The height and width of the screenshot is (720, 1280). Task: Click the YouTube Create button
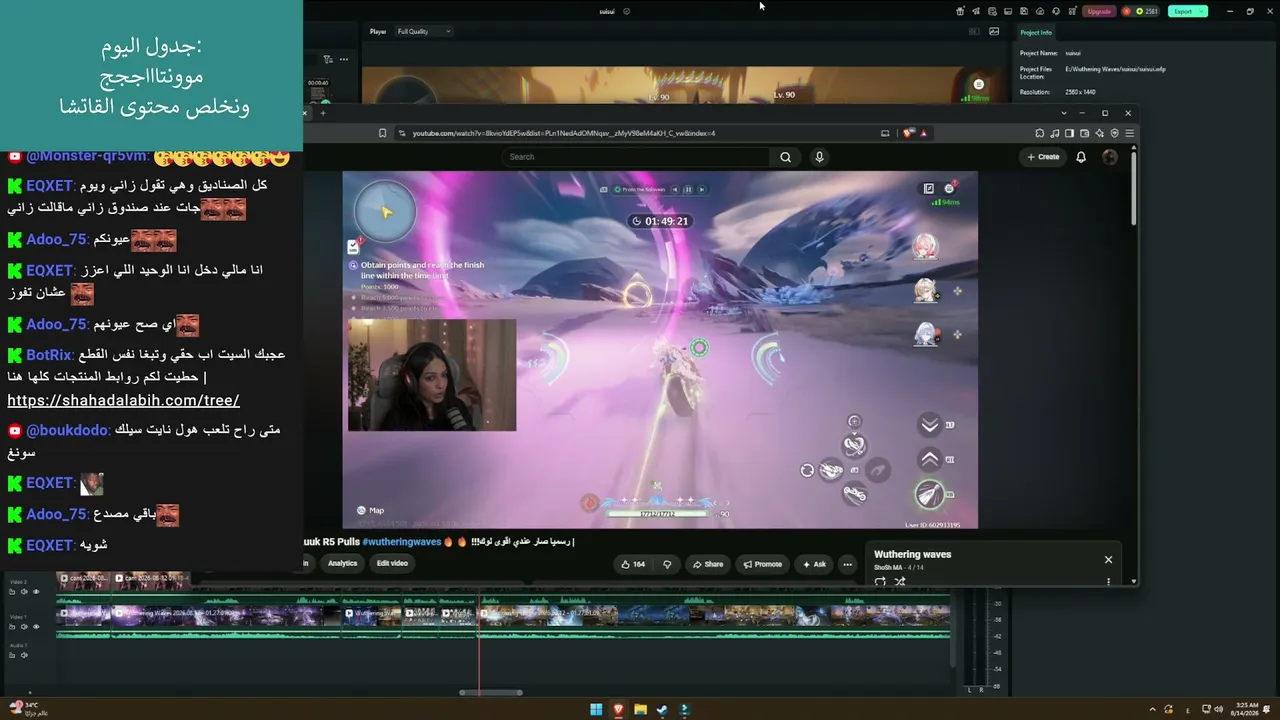[1043, 157]
